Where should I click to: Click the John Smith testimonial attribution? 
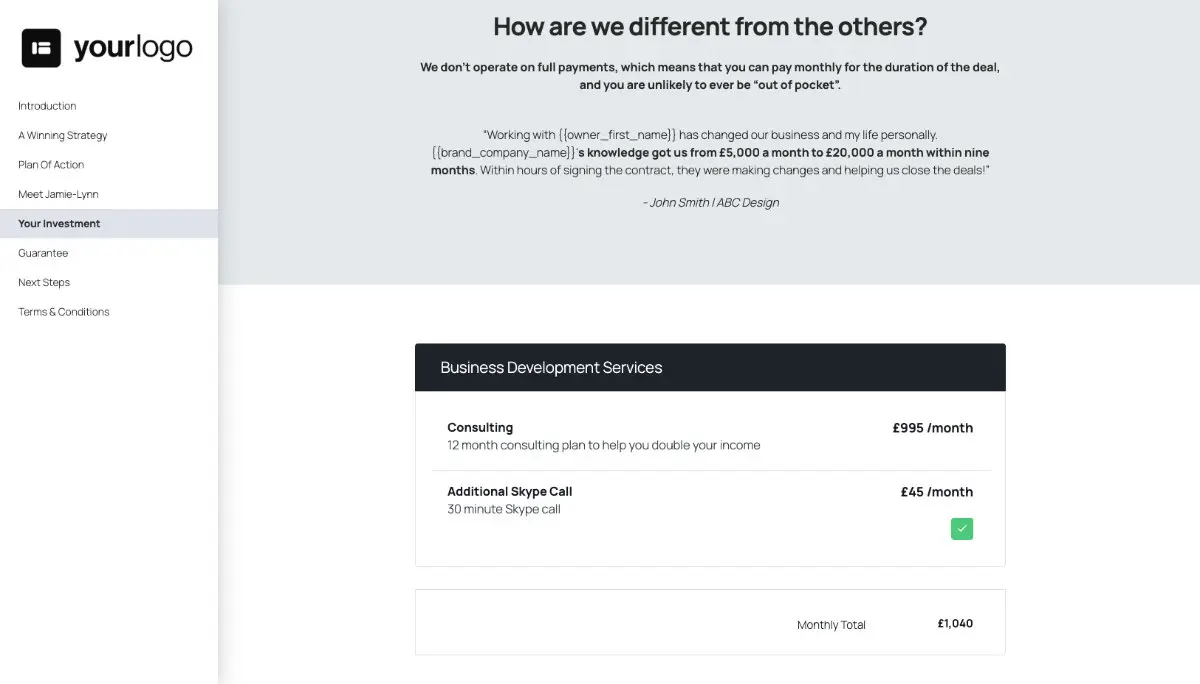710,202
